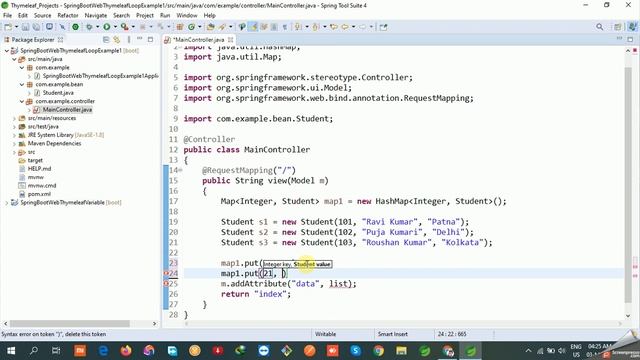
Task: Click the Open Type toolbar icon
Action: coord(211,27)
